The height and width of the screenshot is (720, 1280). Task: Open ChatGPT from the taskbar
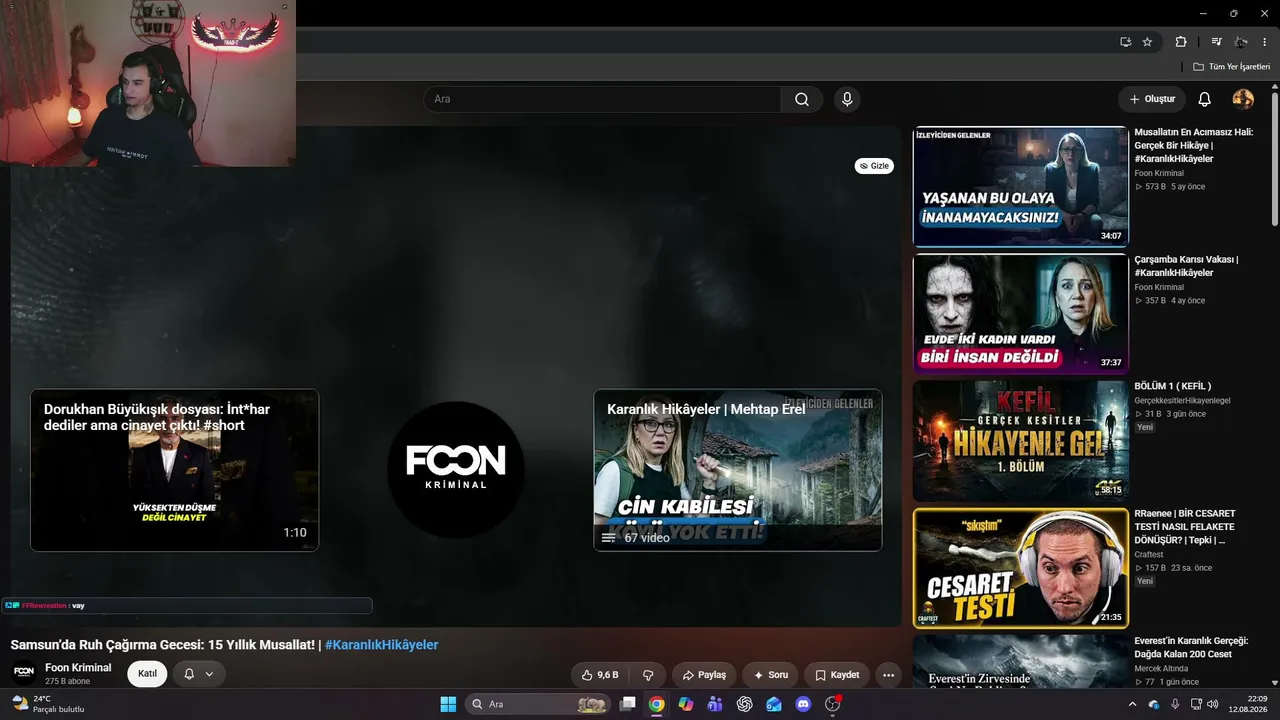(x=744, y=704)
